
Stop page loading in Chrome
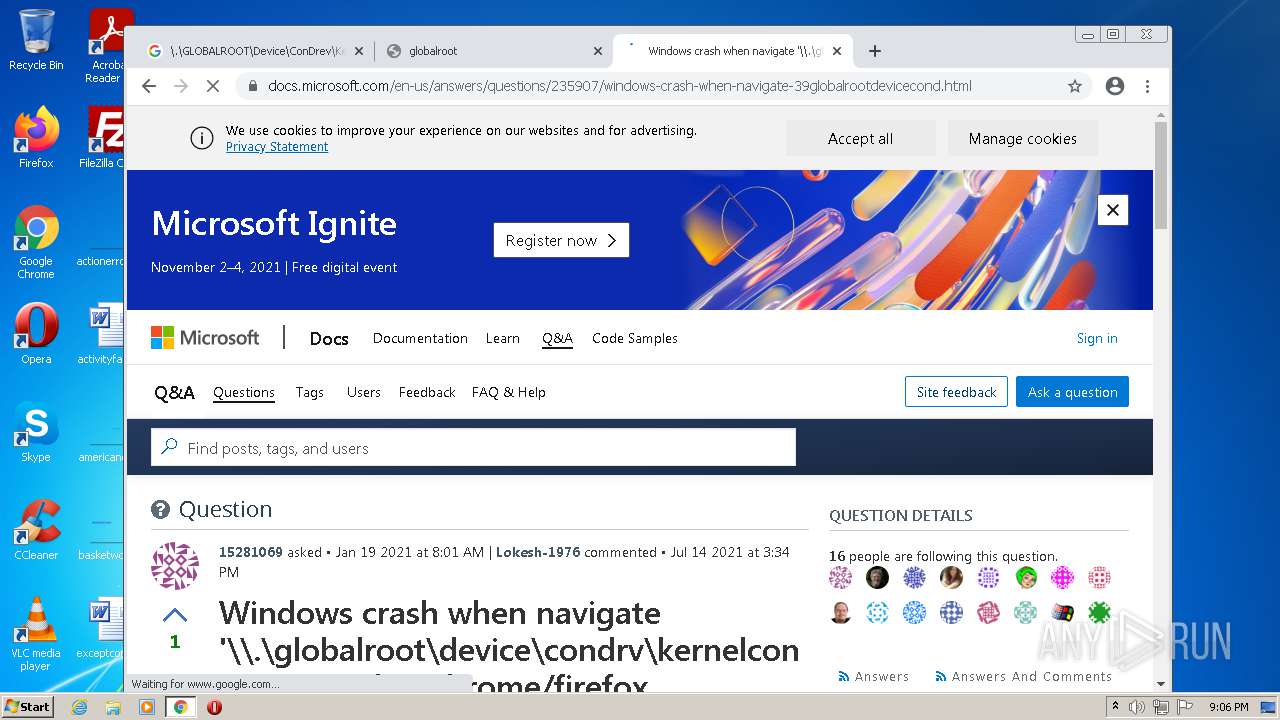coord(212,86)
